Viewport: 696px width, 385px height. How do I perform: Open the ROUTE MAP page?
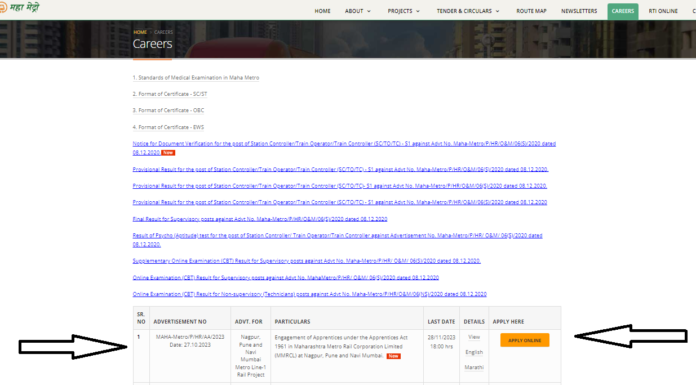tap(531, 11)
